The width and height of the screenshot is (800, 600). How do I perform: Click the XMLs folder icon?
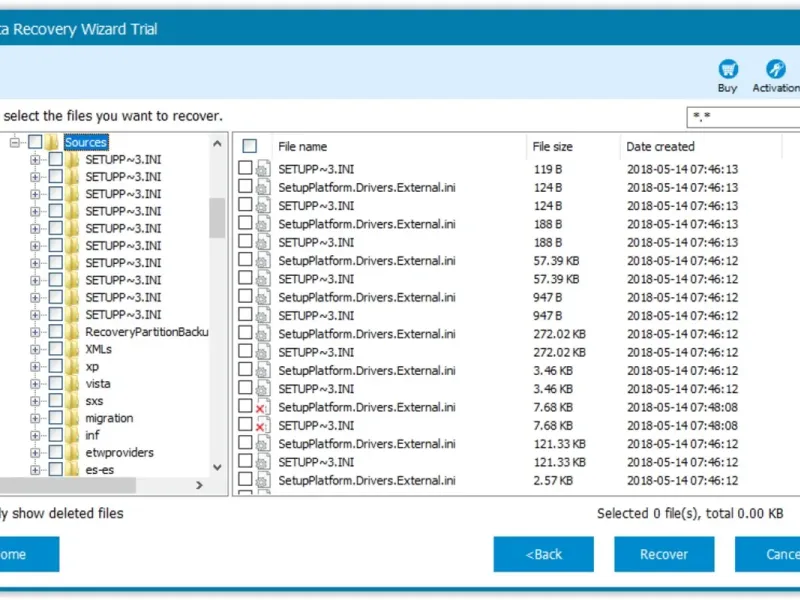(72, 349)
